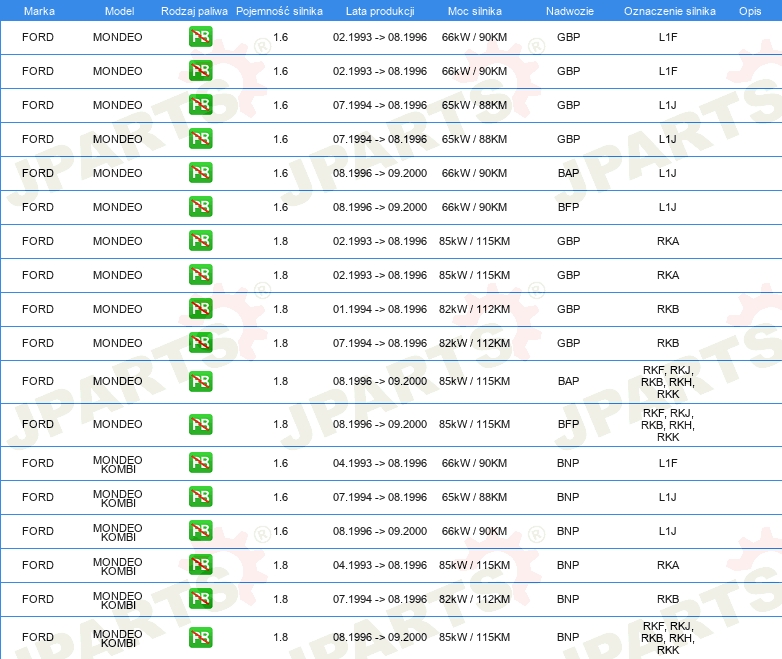Click the MONDEO cell in the 1.6 BFP row
This screenshot has width=782, height=659.
(118, 207)
